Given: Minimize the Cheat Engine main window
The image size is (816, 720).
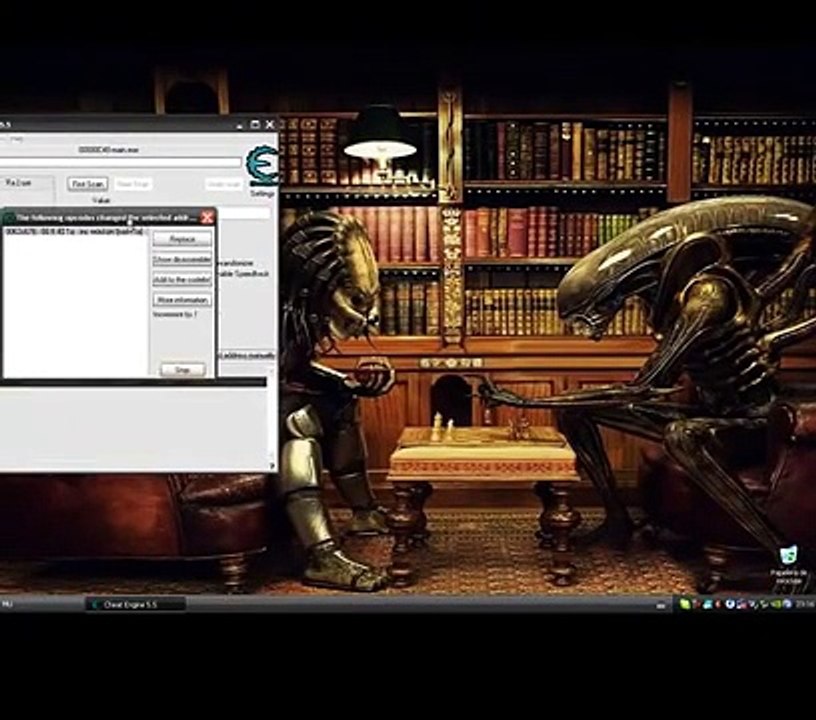Looking at the screenshot, I should 240,125.
